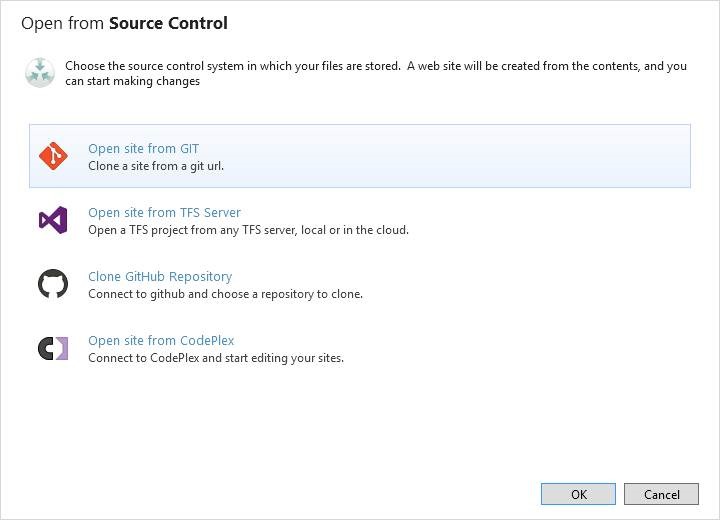720x520 pixels.
Task: Click the TFS project description text
Action: click(248, 230)
